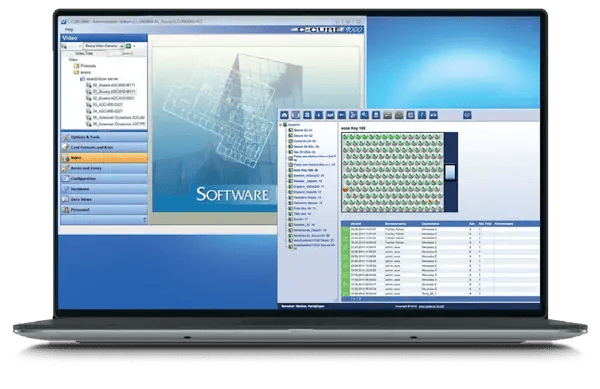This screenshot has width=600, height=389.
Task: Click the Home icon in key toolbar
Action: 284,115
